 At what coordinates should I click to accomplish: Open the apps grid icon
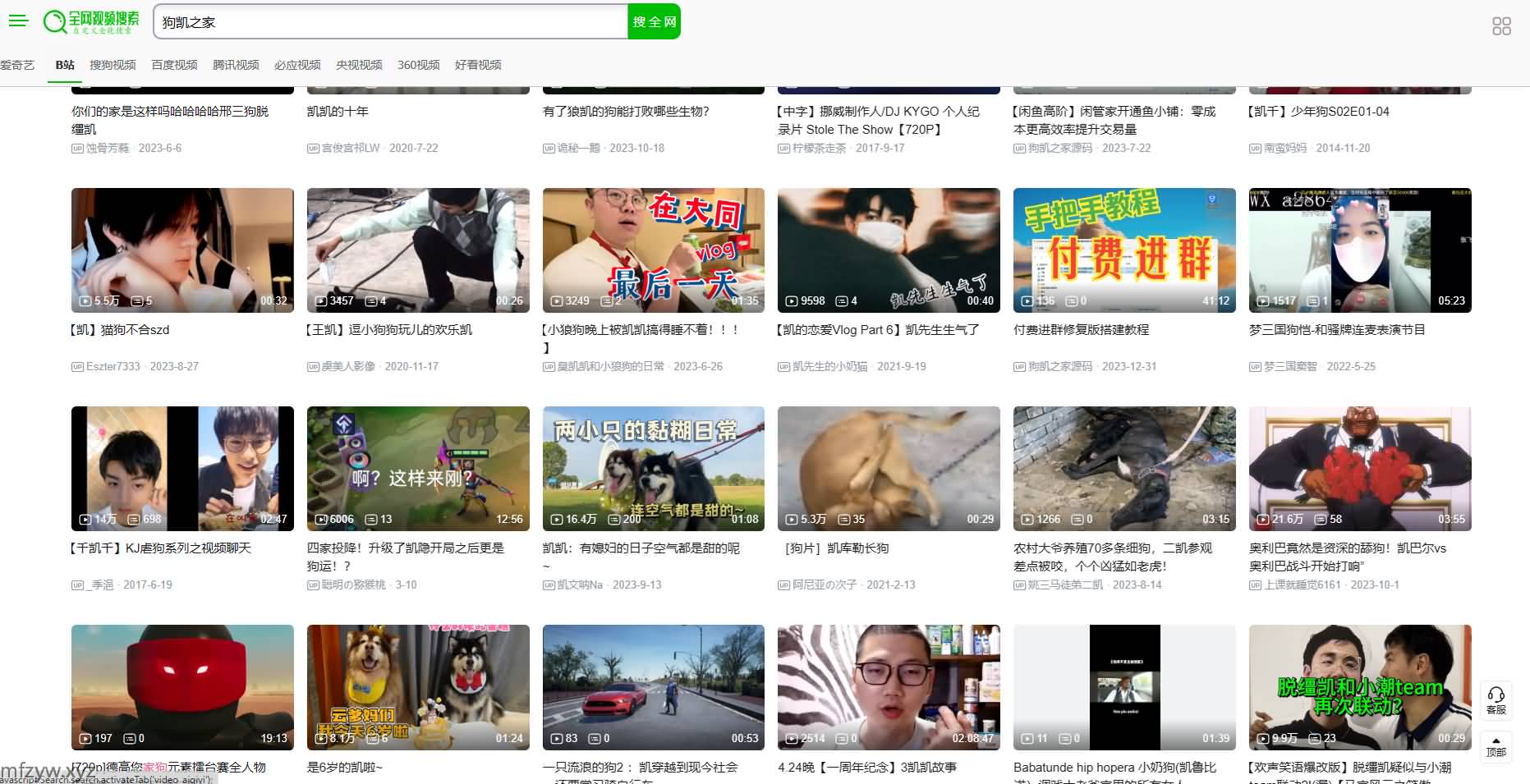1500,26
